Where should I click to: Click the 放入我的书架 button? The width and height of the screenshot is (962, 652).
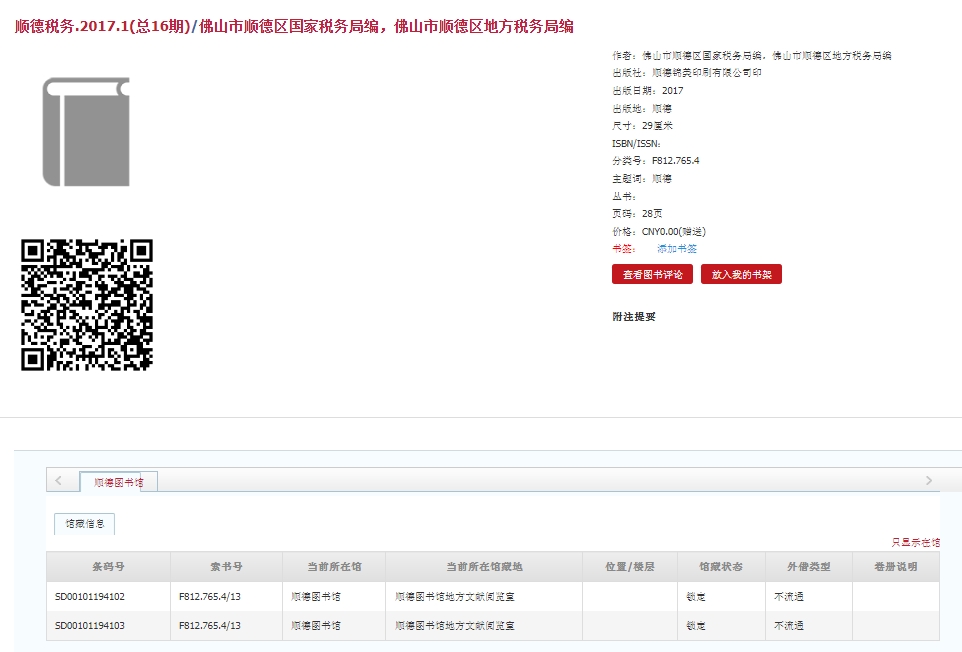741,274
